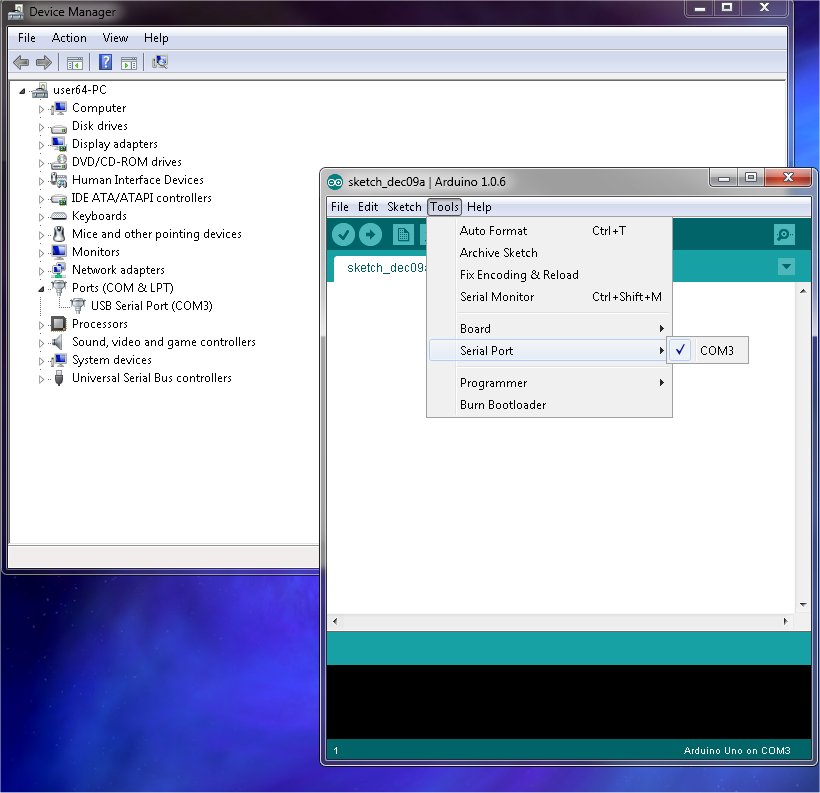Click 'Arduino Uno on COM3' status text
Viewport: 820px width, 793px height.
[736, 750]
